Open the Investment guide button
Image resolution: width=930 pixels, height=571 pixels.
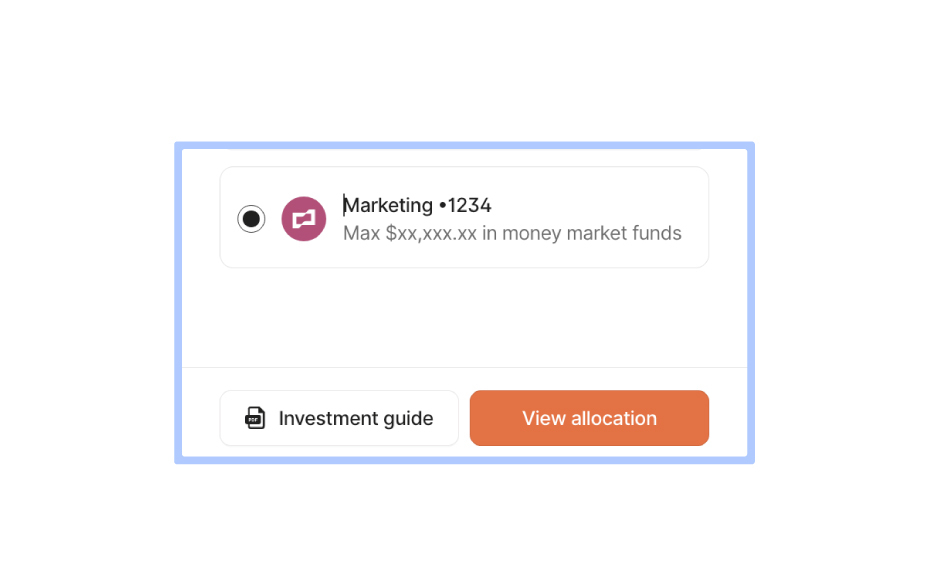[x=339, y=418]
